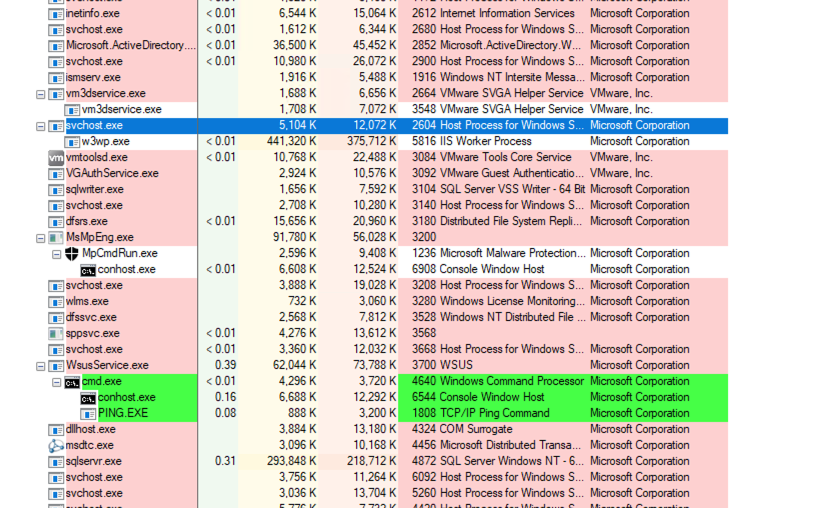Image resolution: width=822 pixels, height=508 pixels.
Task: Click the sqlwriter.exe process icon
Action: point(56,190)
